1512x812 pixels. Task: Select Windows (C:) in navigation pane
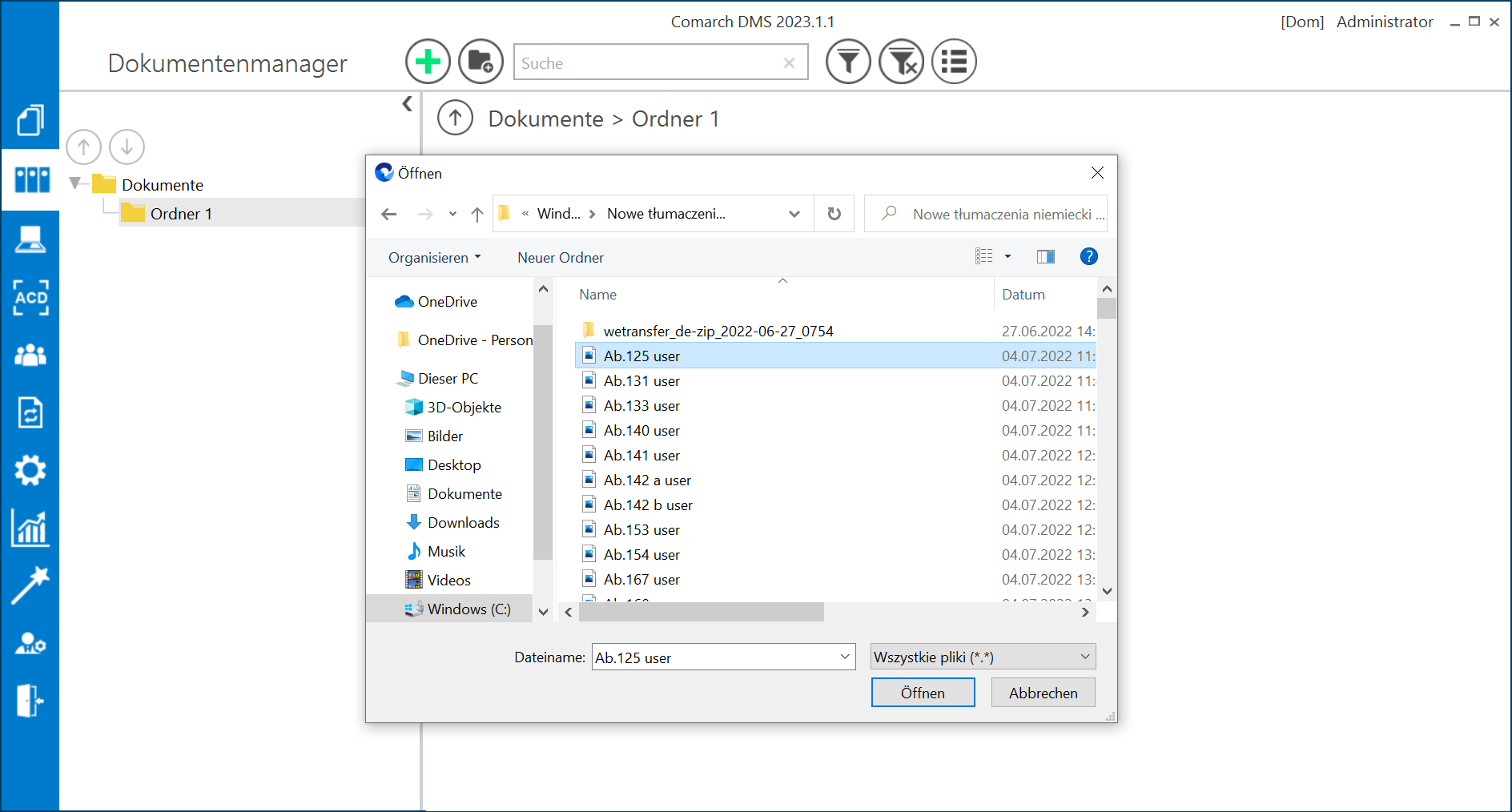[468, 609]
